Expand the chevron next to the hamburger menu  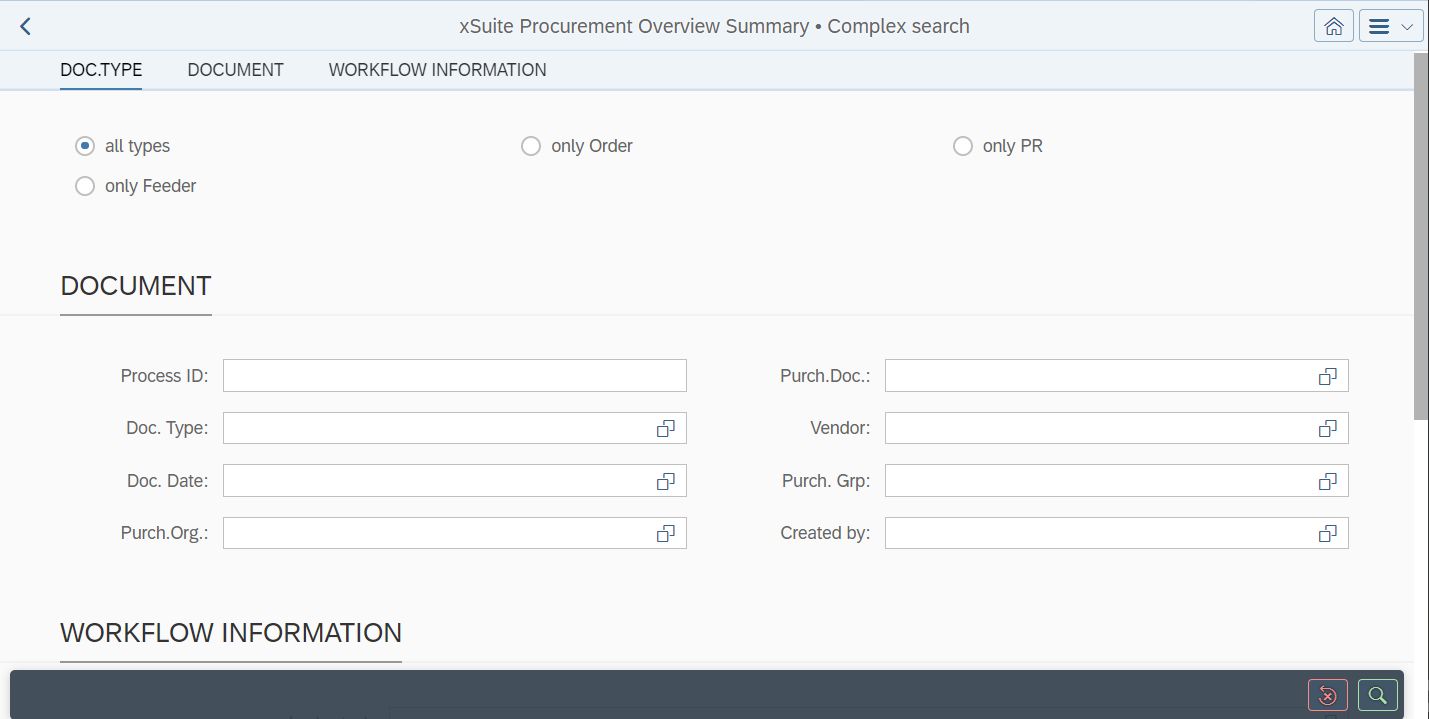tap(1408, 25)
